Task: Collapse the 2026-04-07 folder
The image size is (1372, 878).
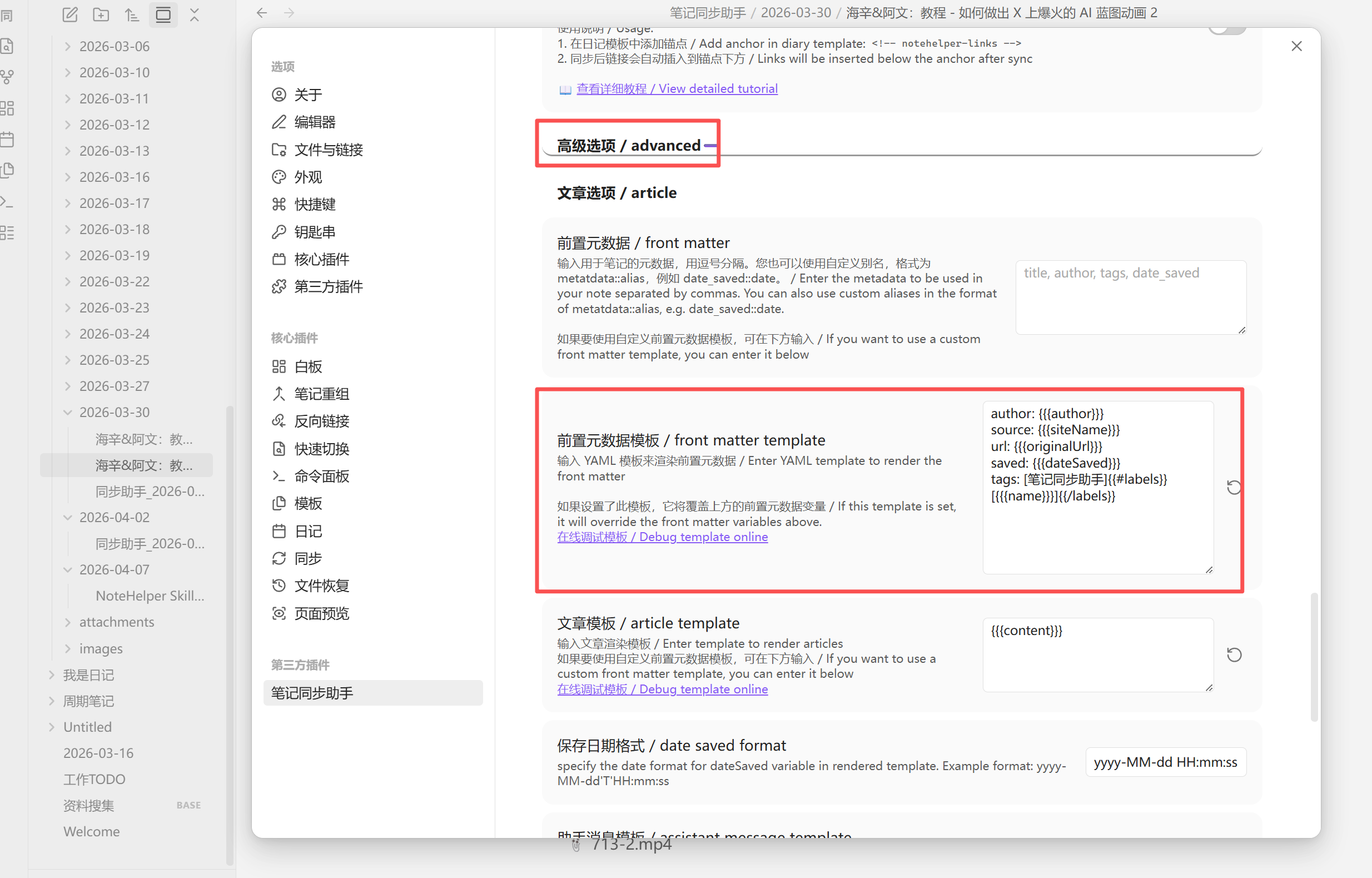Action: [68, 569]
